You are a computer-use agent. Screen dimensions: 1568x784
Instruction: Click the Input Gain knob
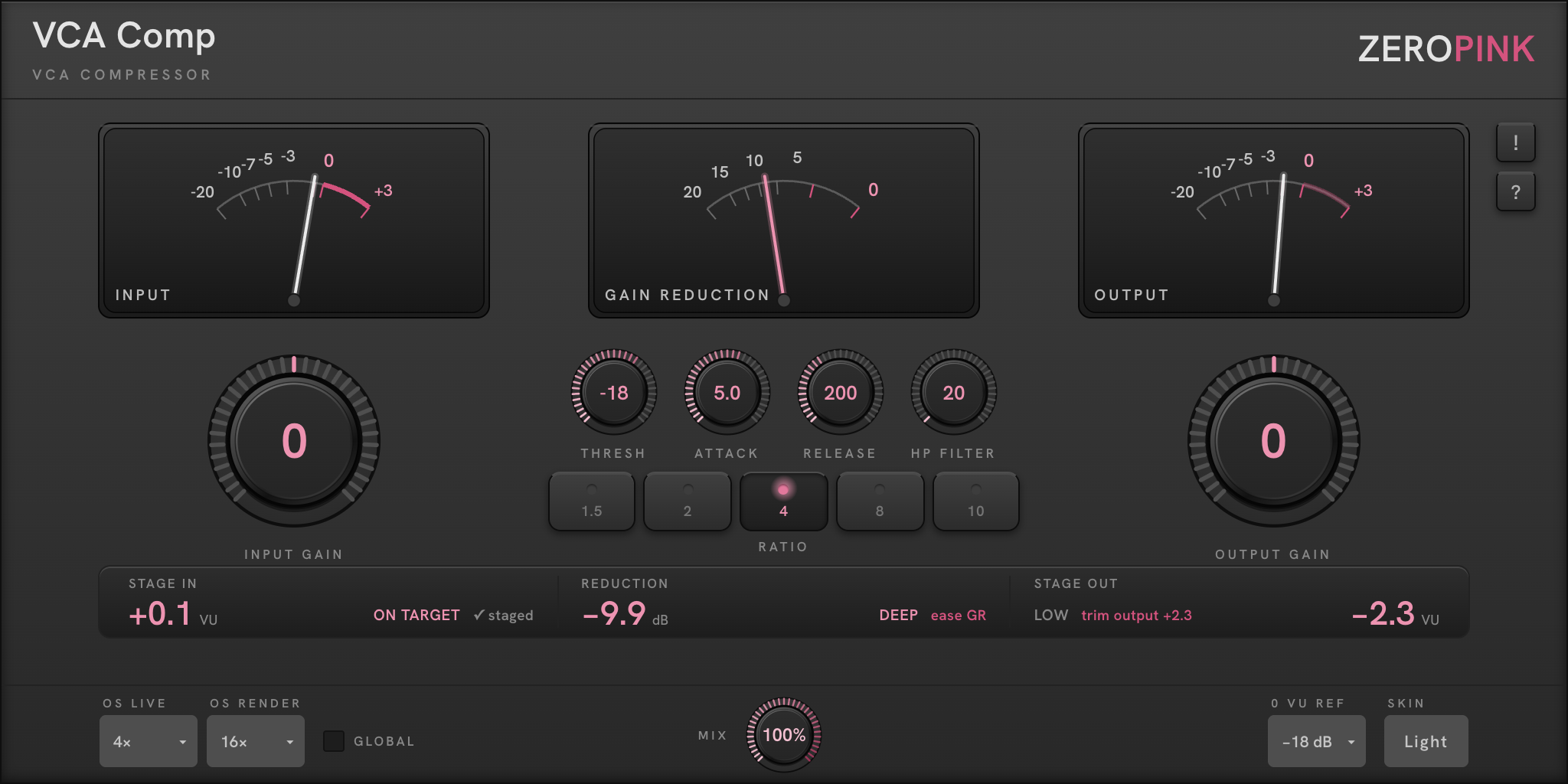pyautogui.click(x=294, y=441)
